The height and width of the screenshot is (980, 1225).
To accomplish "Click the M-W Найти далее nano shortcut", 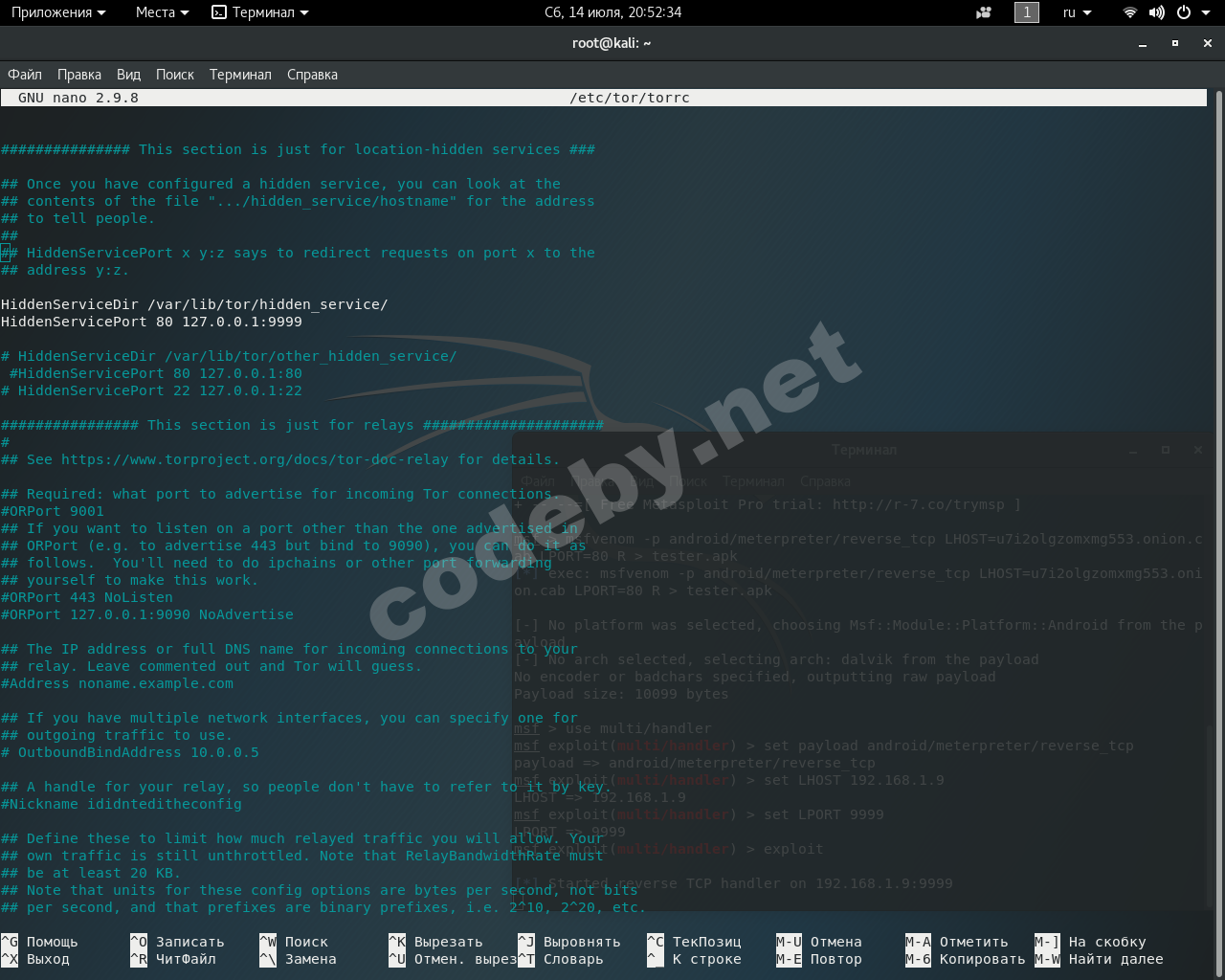I will tap(1099, 959).
